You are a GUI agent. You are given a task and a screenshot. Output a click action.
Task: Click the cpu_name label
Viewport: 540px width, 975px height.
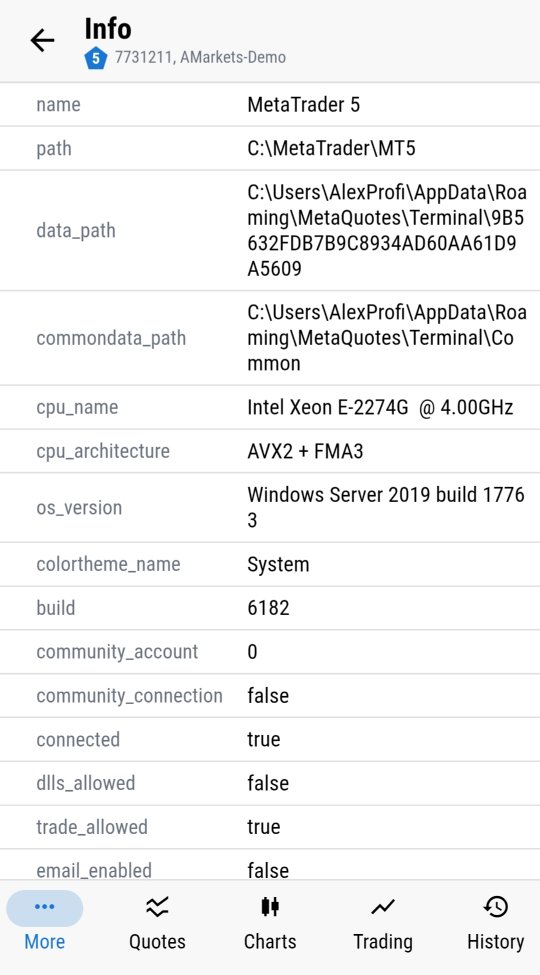point(77,407)
